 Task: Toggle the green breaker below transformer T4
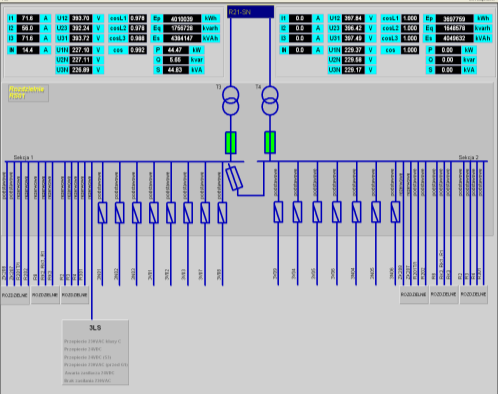click(270, 142)
